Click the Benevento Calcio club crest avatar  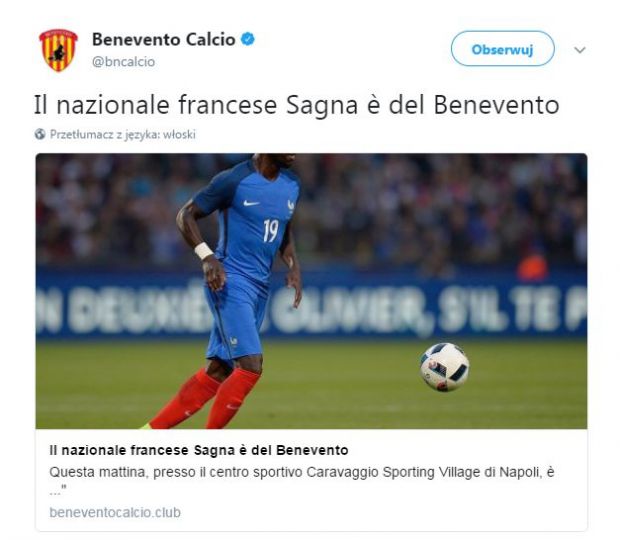59,50
